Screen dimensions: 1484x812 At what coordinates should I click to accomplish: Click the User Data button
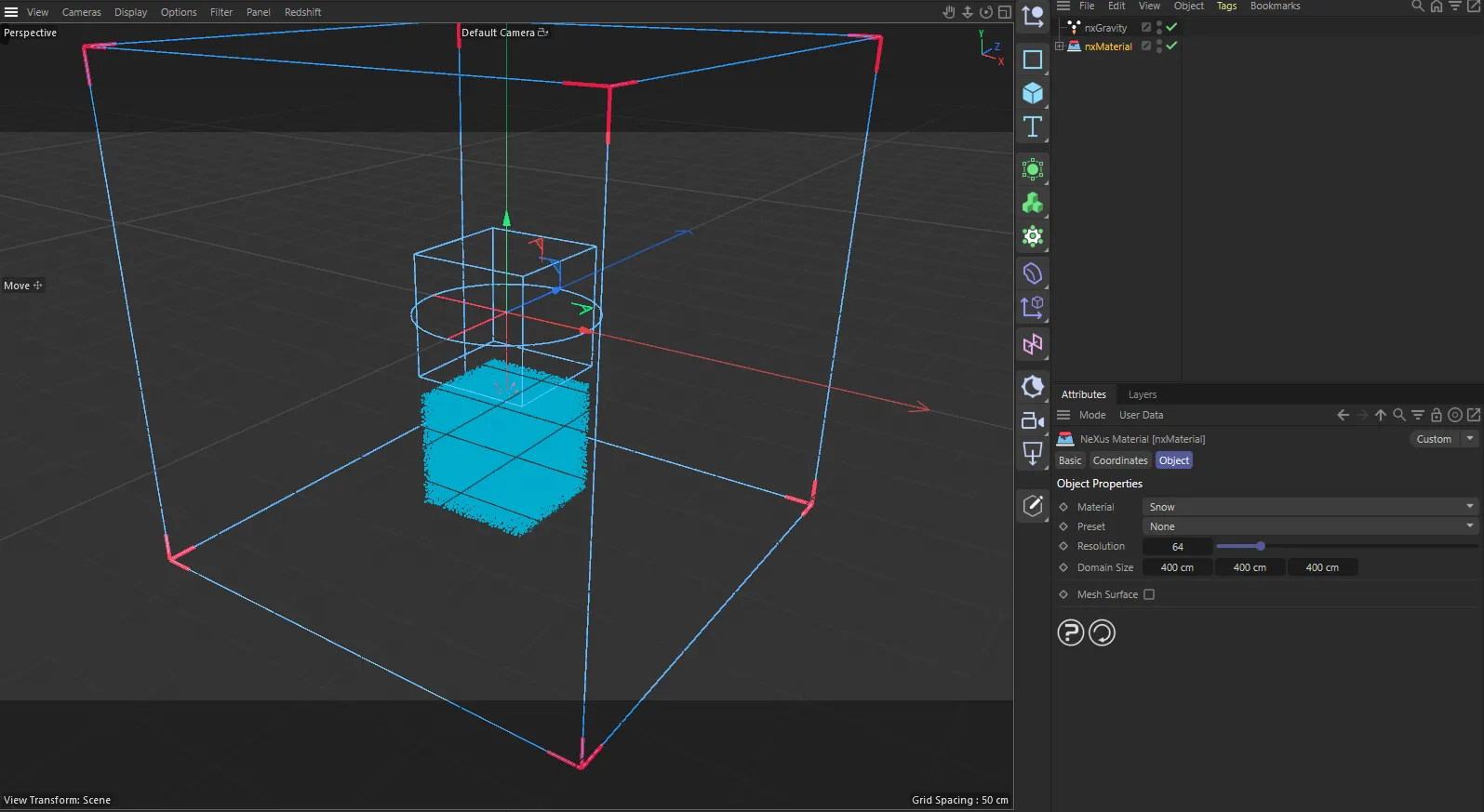pos(1141,415)
